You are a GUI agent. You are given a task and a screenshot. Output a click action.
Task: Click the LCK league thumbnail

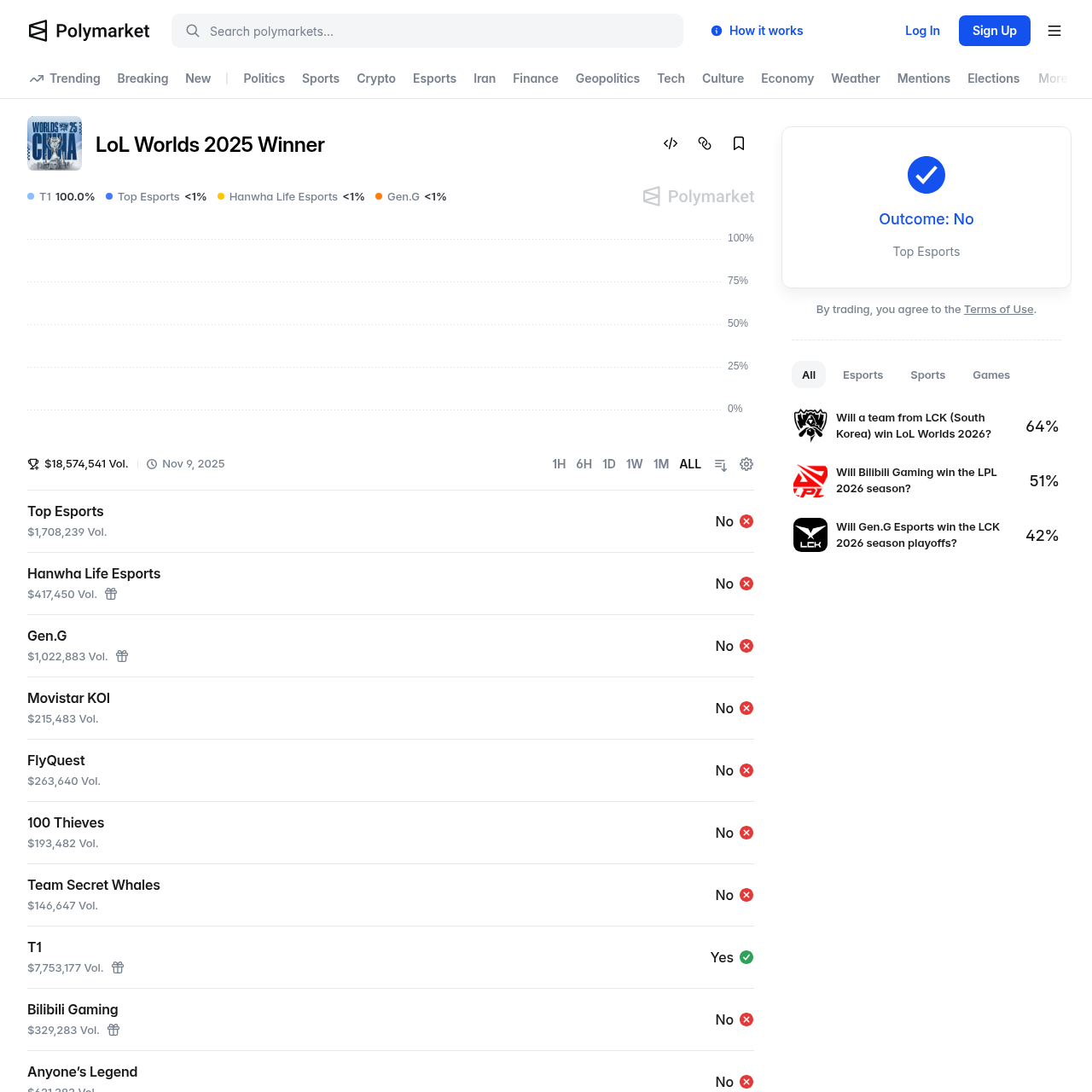point(810,535)
